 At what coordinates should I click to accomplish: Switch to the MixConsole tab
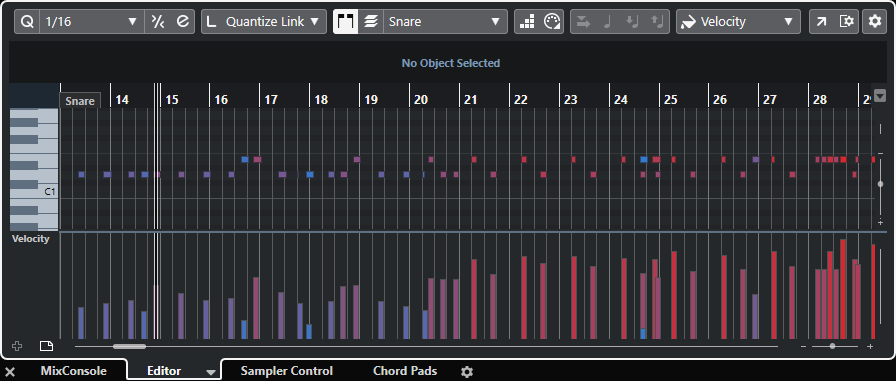coord(74,371)
